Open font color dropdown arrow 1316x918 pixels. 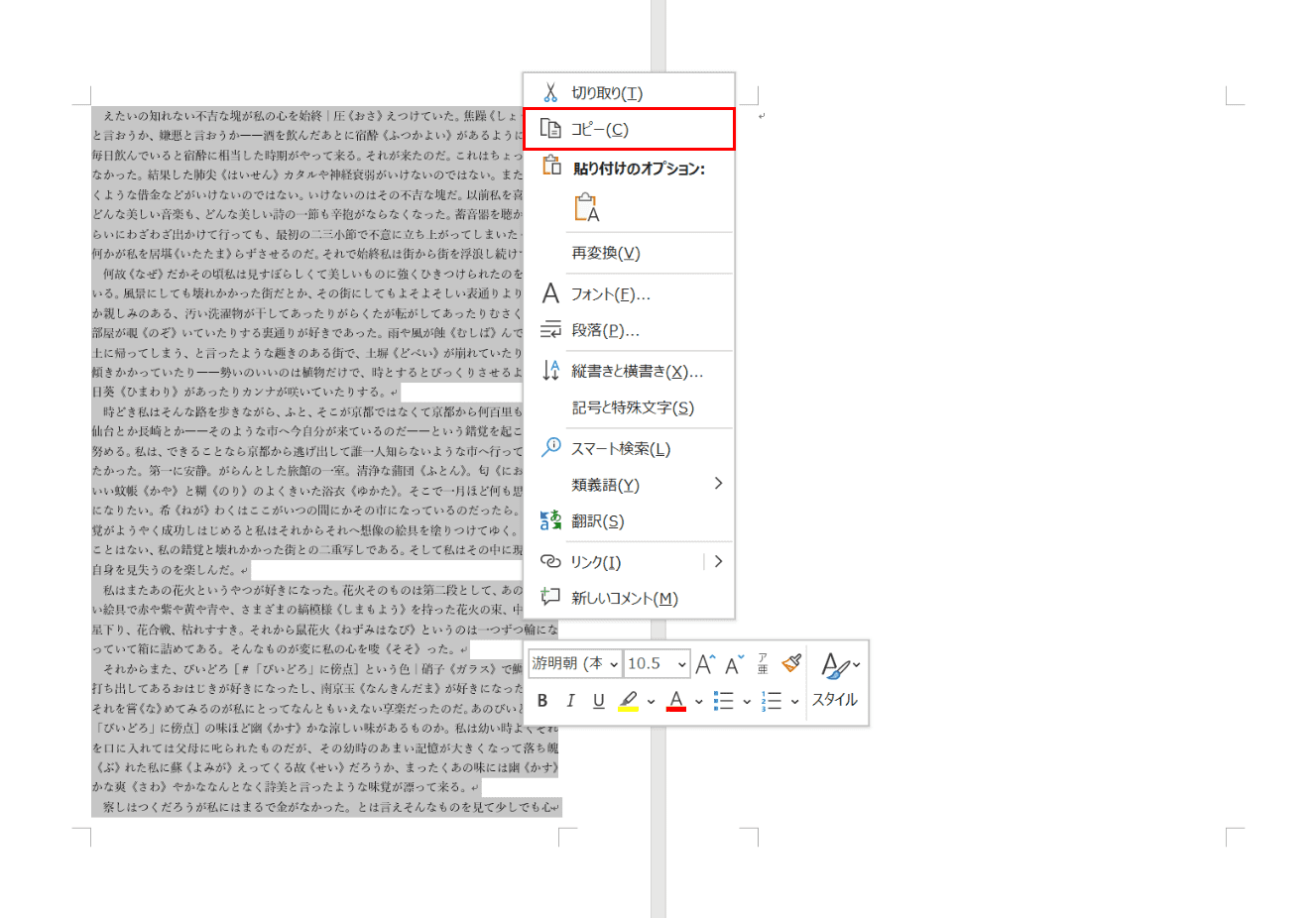(x=698, y=701)
